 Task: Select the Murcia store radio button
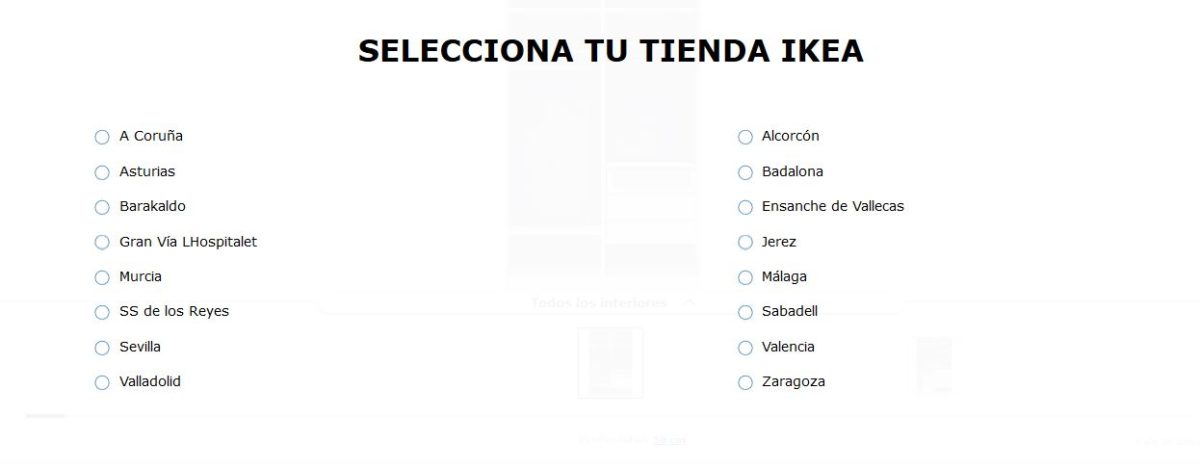click(x=102, y=277)
